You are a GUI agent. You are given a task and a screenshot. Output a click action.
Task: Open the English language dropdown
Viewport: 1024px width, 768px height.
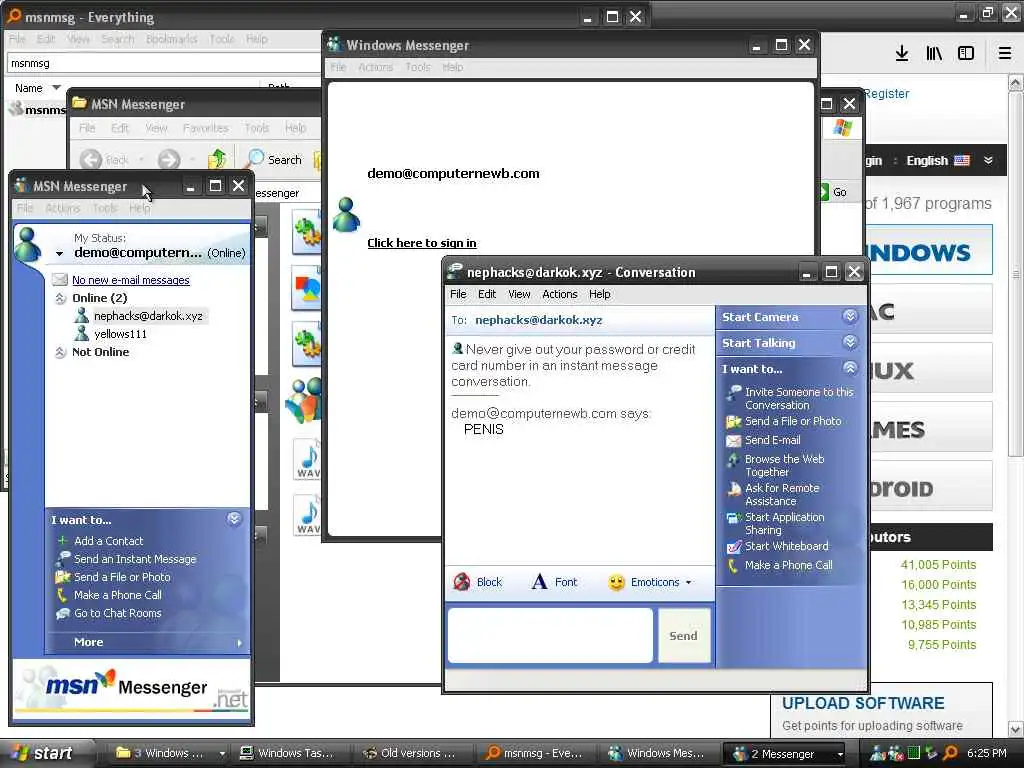pos(949,161)
